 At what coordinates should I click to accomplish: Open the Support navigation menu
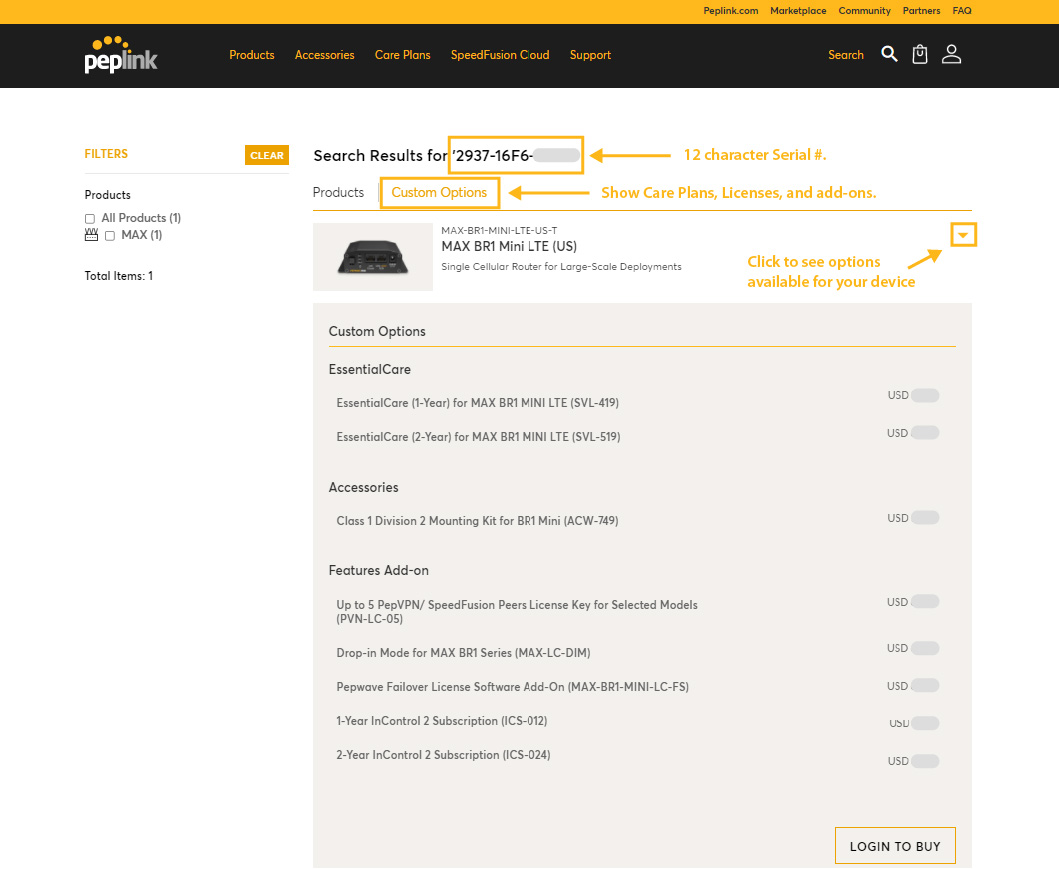590,55
